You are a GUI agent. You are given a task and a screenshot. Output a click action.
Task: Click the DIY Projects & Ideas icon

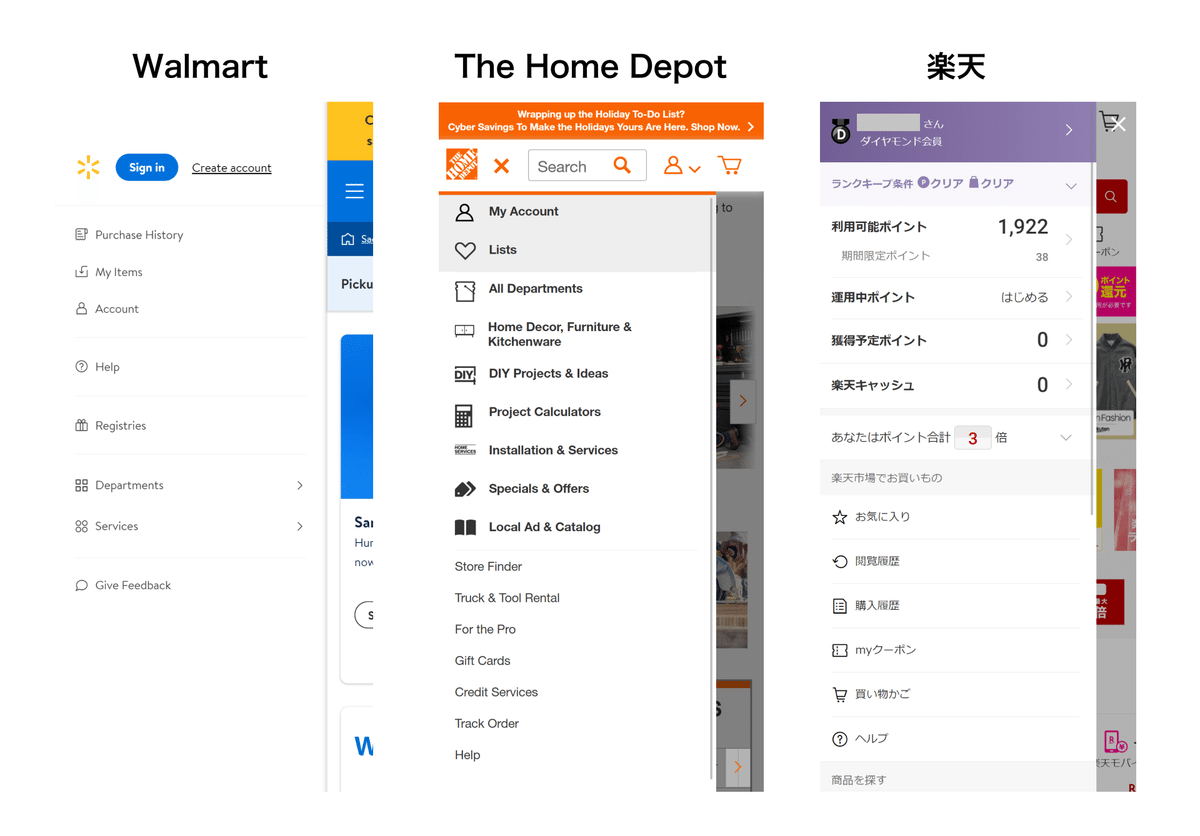tap(465, 374)
